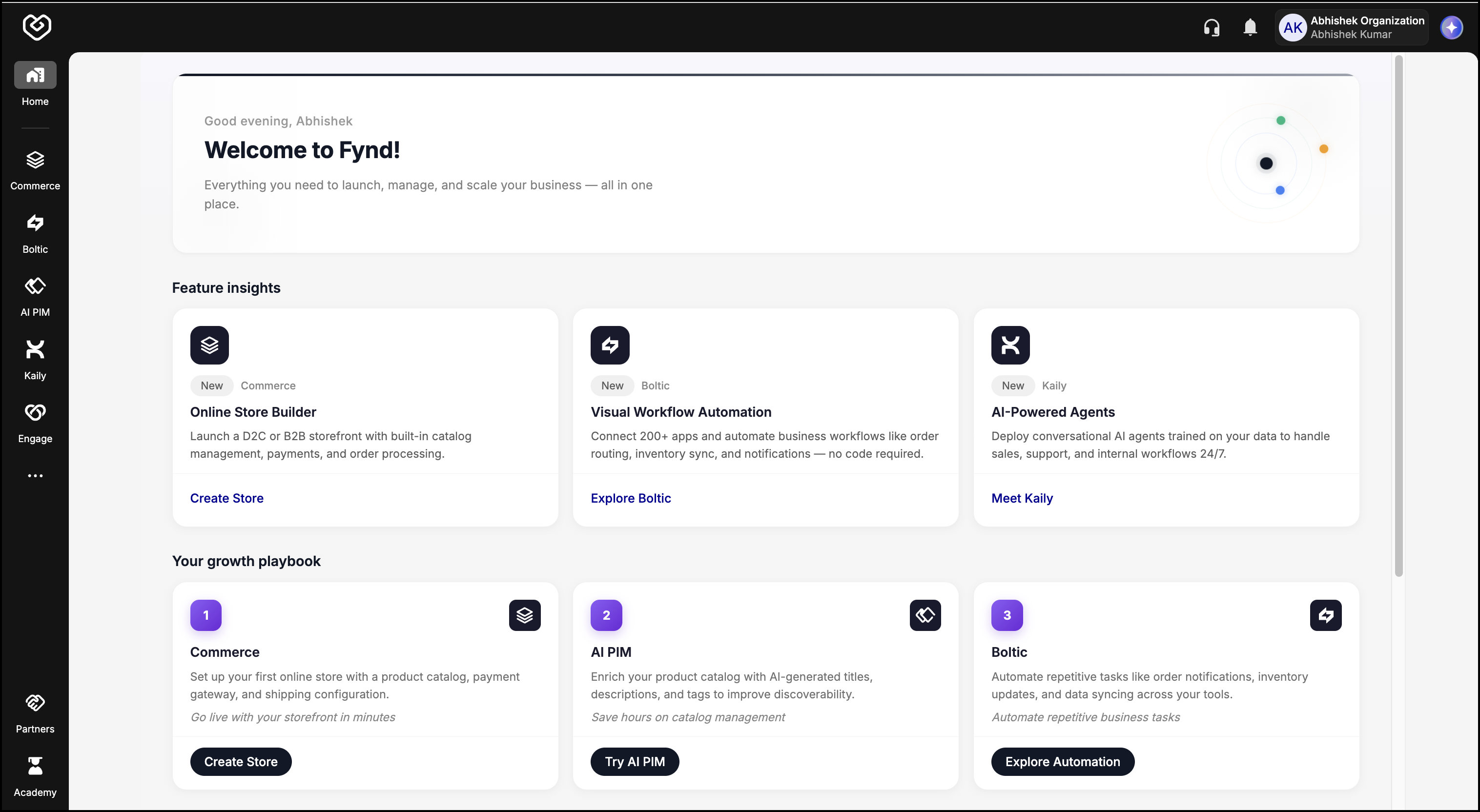Click Kaily icon on AI-Powered Agents card
This screenshot has height=812, width=1480.
(x=1010, y=345)
